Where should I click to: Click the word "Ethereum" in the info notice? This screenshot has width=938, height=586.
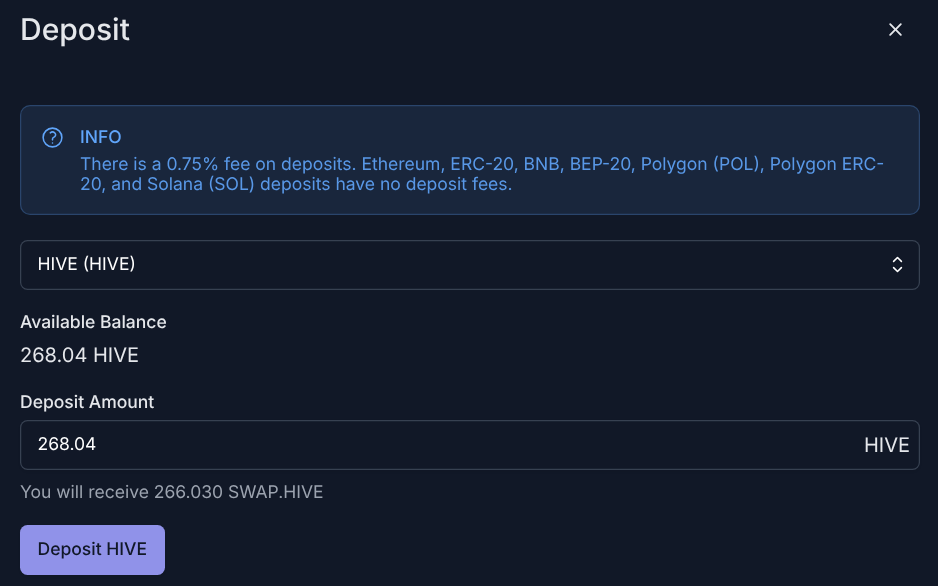point(401,163)
